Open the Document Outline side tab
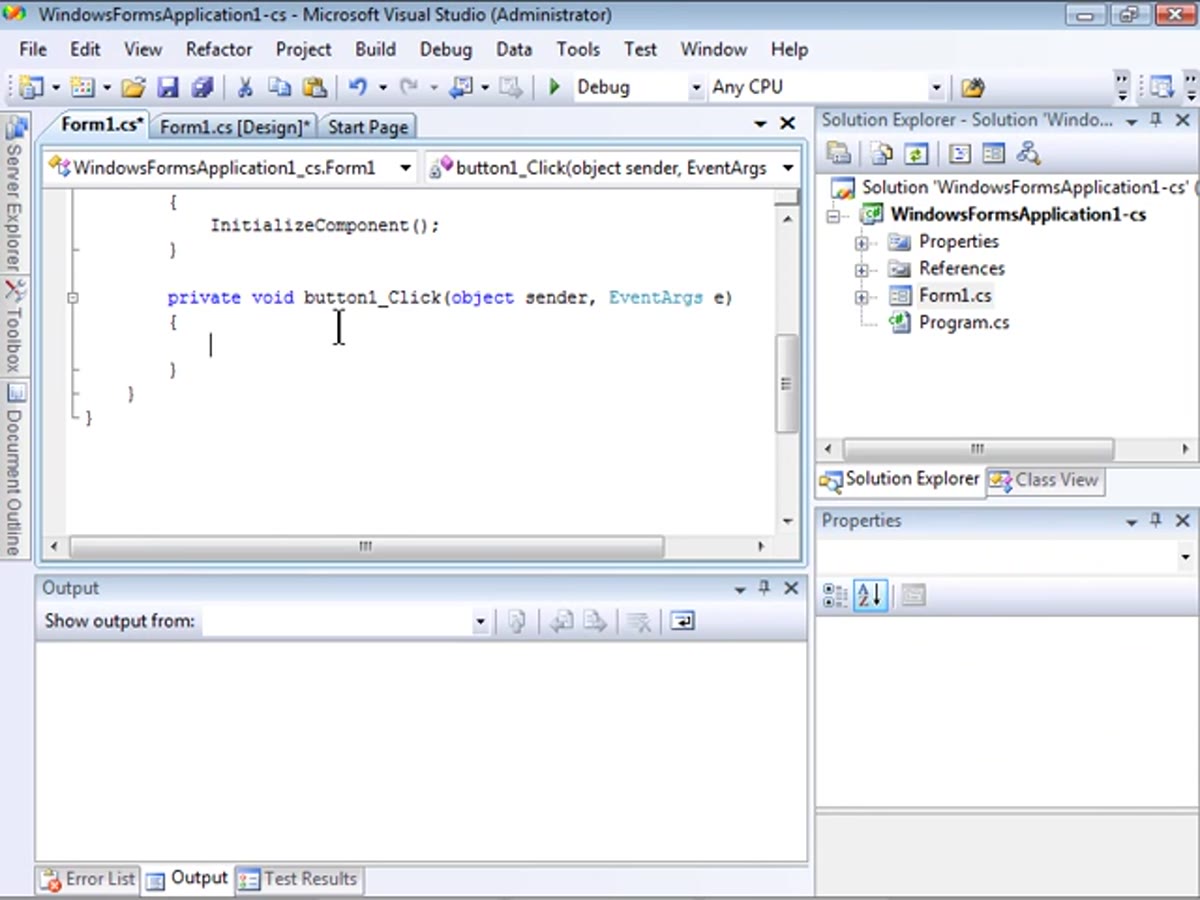 pos(14,470)
